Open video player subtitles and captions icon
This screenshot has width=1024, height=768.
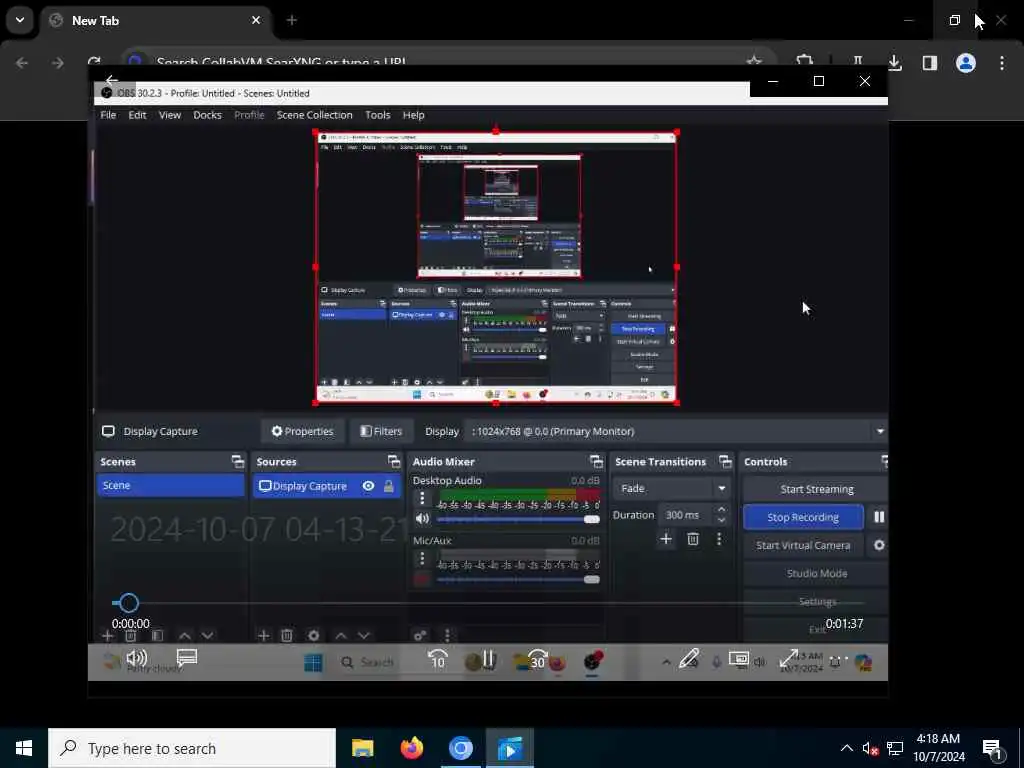coord(187,658)
